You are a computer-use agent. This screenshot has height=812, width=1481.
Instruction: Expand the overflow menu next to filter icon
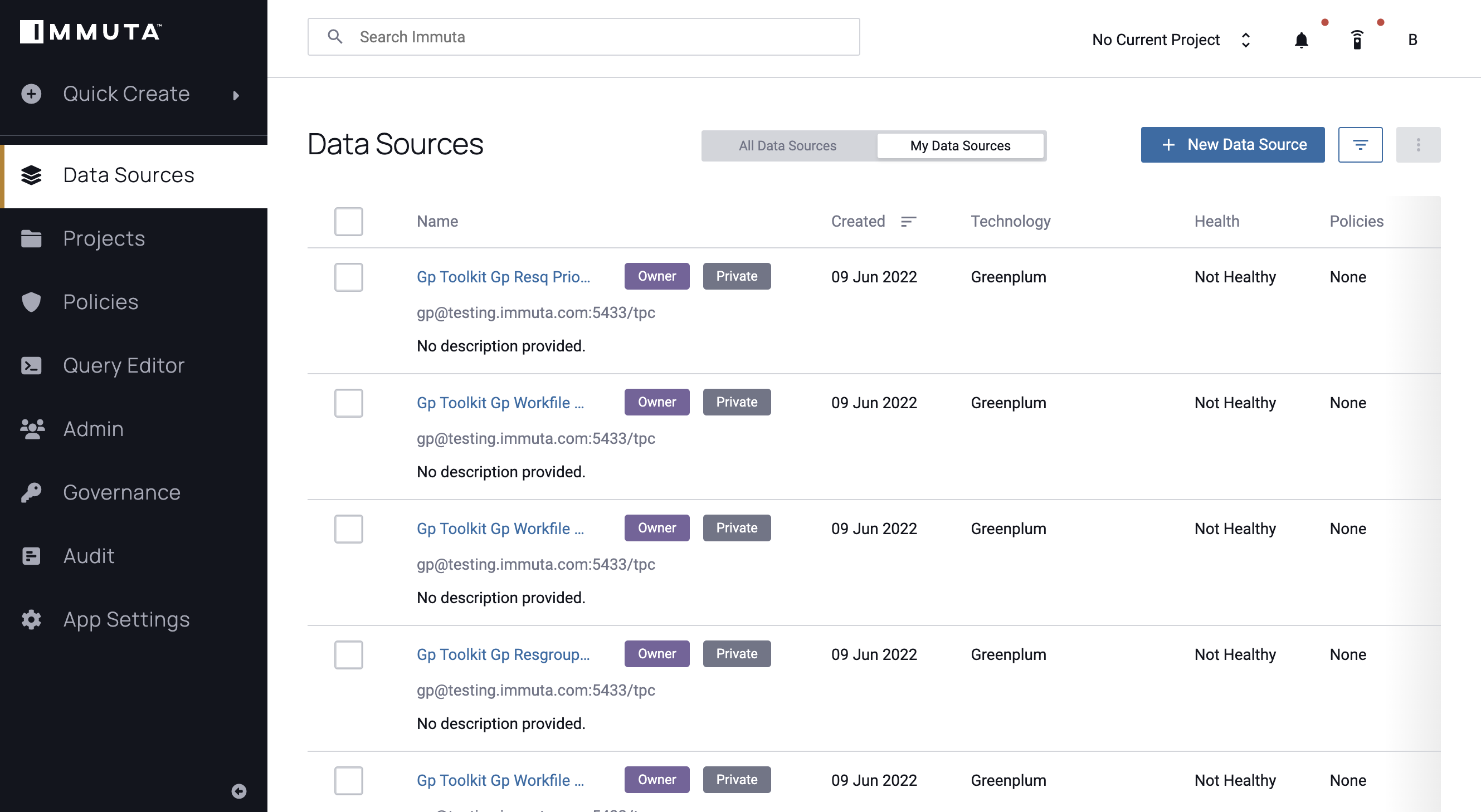[1418, 145]
